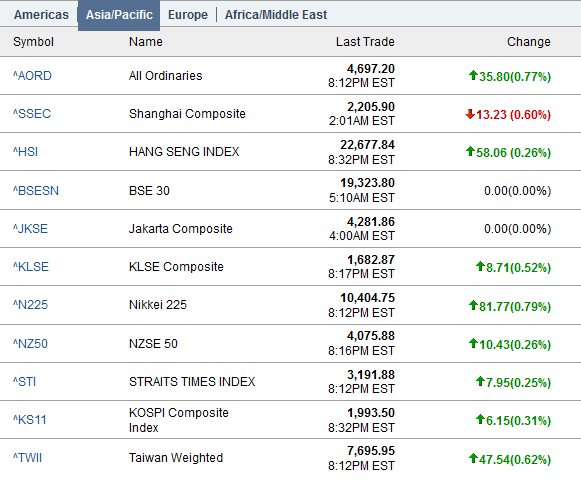Screen dimensions: 581x483
Task: Click the red down arrow for Shanghai Composite
Action: pyautogui.click(x=470, y=114)
